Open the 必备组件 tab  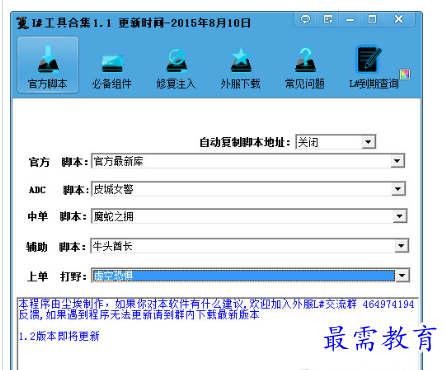click(112, 69)
